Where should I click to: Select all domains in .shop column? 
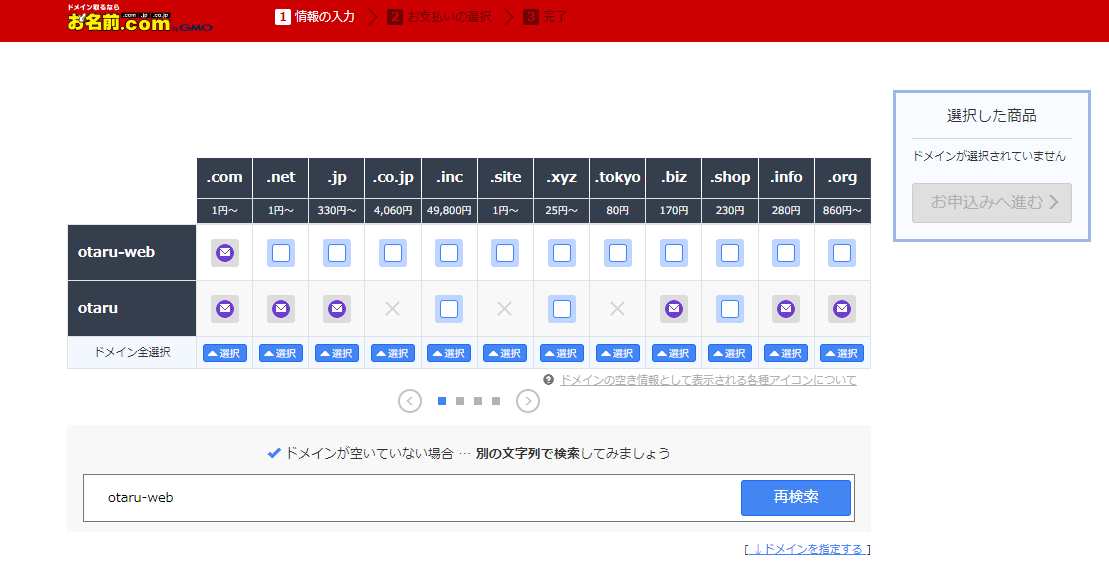tap(730, 353)
